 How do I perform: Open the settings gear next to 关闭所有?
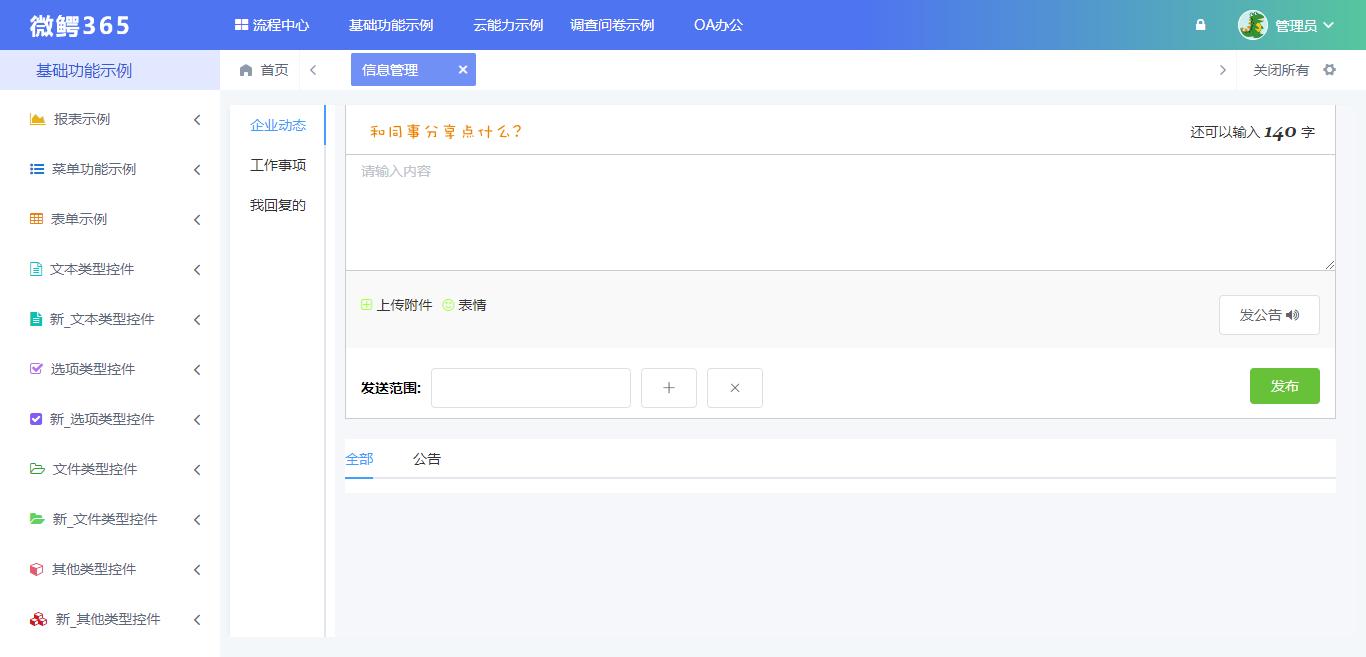[1329, 70]
